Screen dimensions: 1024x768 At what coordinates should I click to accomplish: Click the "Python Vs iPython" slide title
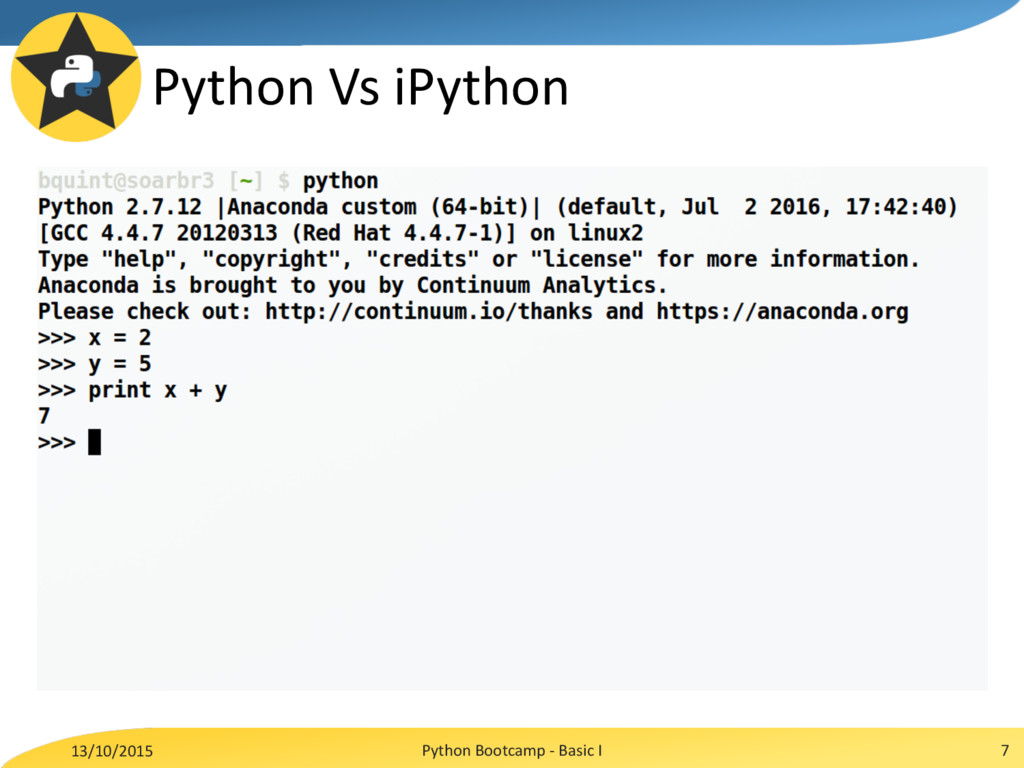tap(360, 88)
